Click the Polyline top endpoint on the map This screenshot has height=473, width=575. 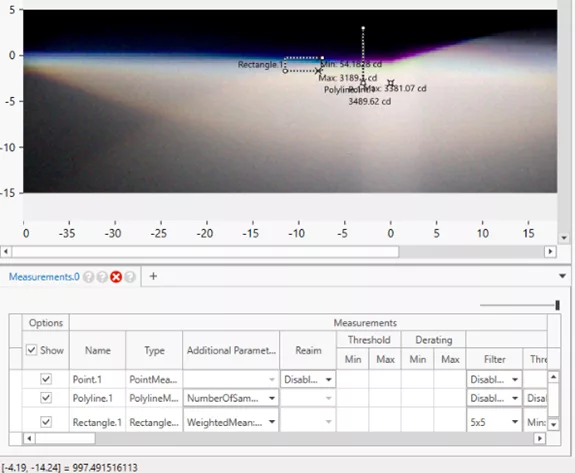pyautogui.click(x=363, y=28)
